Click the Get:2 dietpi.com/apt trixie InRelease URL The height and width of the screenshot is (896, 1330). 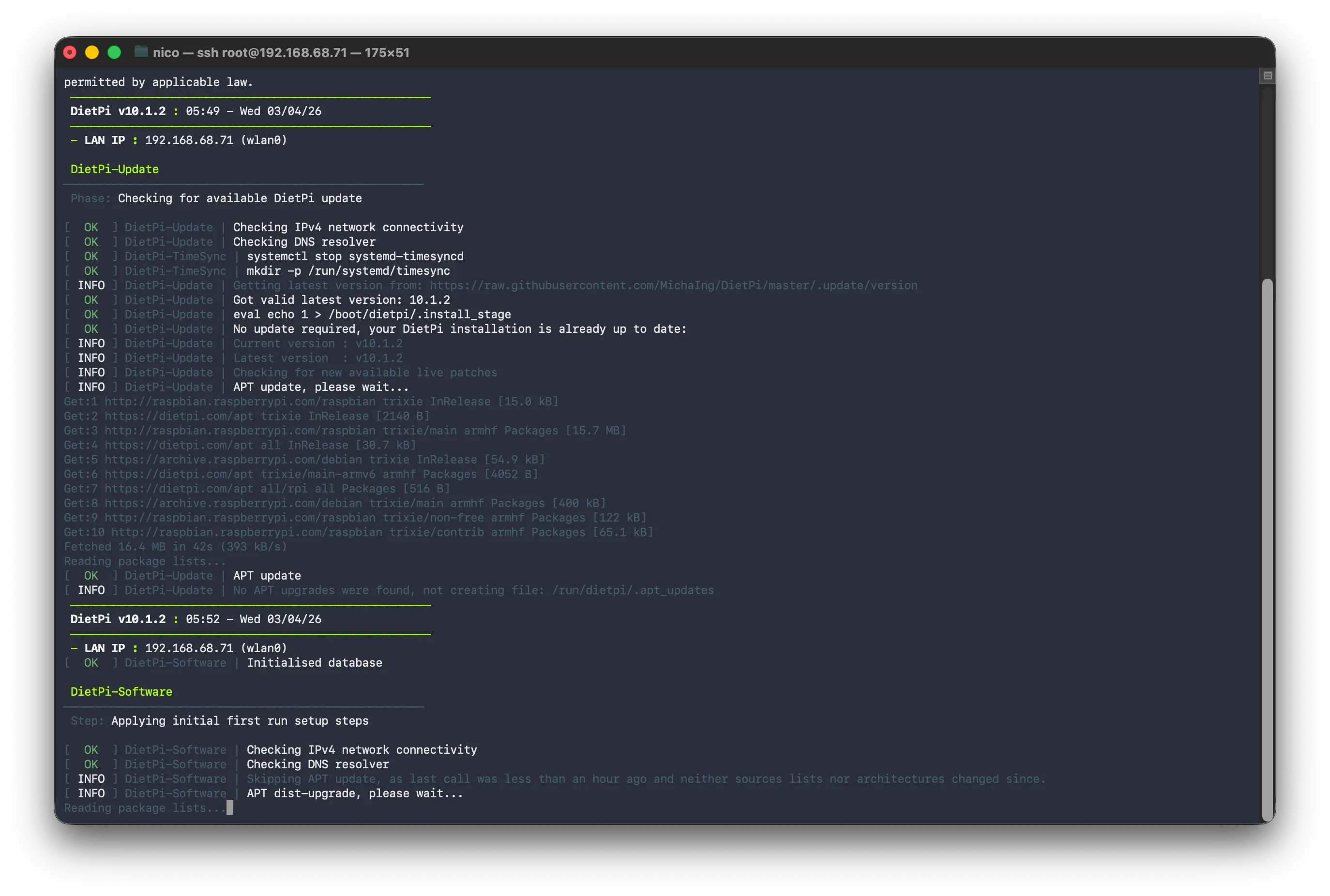[x=179, y=416]
